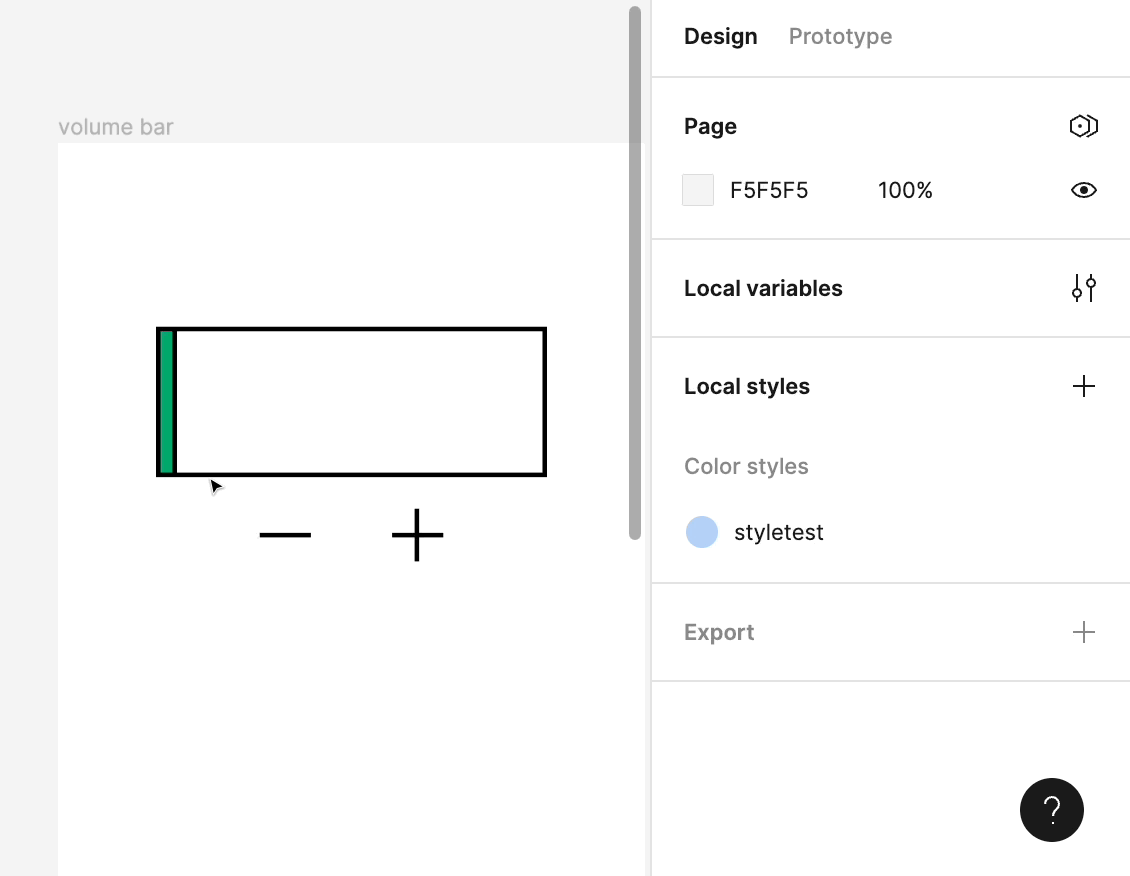This screenshot has height=876, width=1130.
Task: Click the plus icon on the volume bar
Action: (x=417, y=534)
